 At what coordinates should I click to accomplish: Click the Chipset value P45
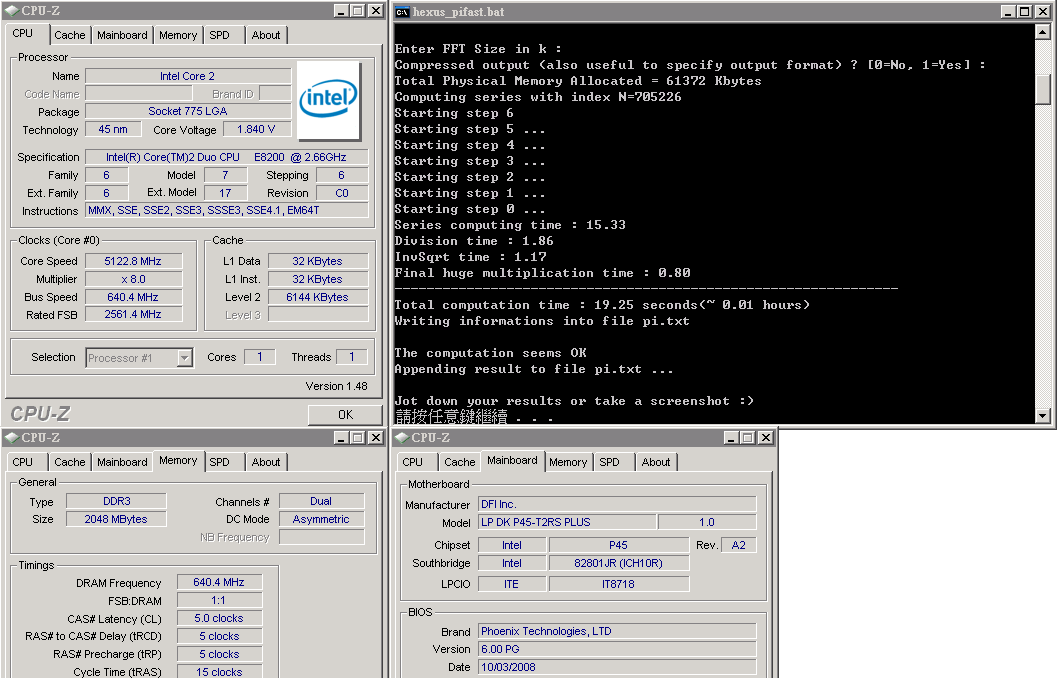tap(619, 545)
